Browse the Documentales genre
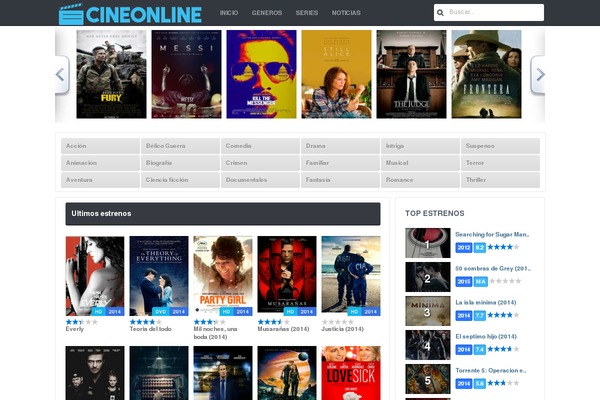This screenshot has height=400, width=600. pos(260,180)
